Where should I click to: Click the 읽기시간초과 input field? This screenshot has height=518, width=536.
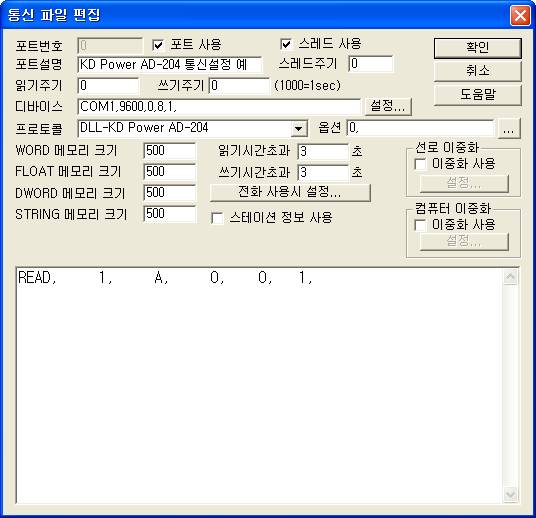[x=323, y=151]
